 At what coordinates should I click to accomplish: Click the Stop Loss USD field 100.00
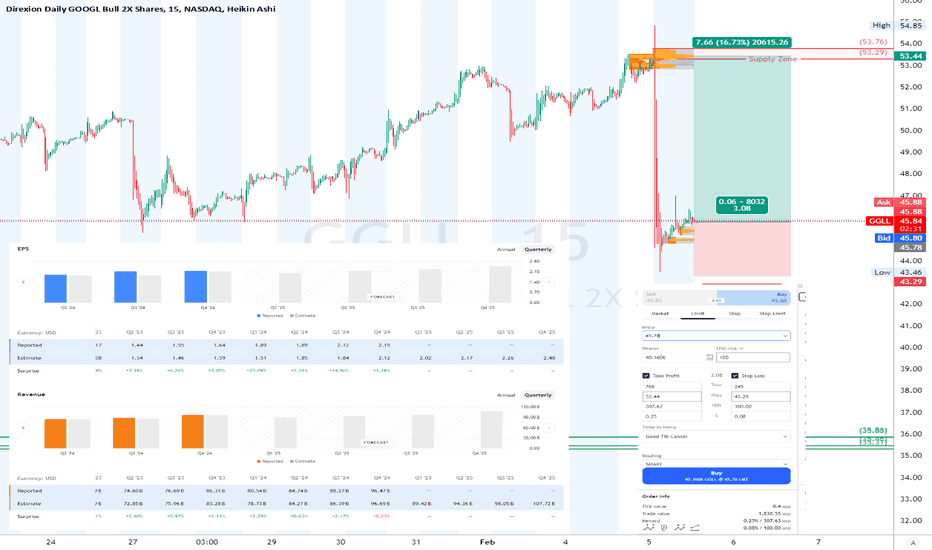pyautogui.click(x=761, y=406)
